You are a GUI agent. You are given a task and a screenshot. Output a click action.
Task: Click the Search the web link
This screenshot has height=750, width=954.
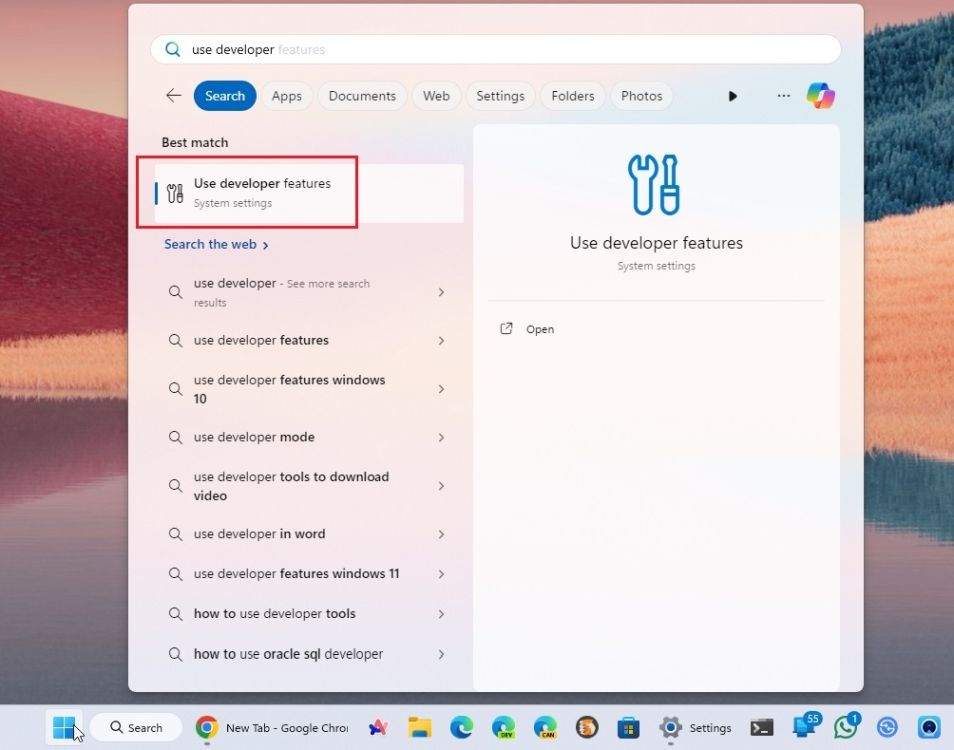211,244
